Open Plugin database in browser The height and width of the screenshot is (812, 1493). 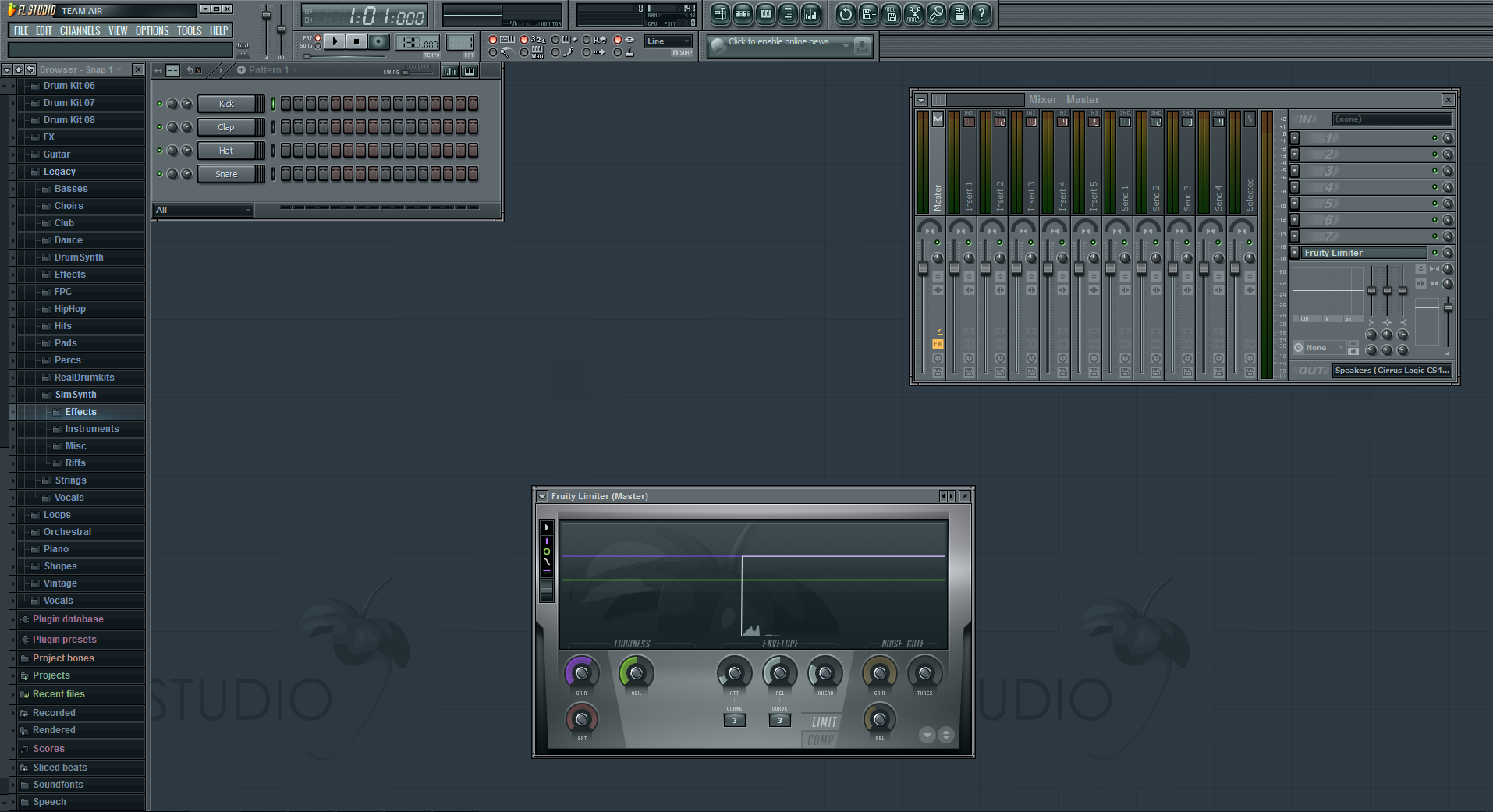point(68,619)
